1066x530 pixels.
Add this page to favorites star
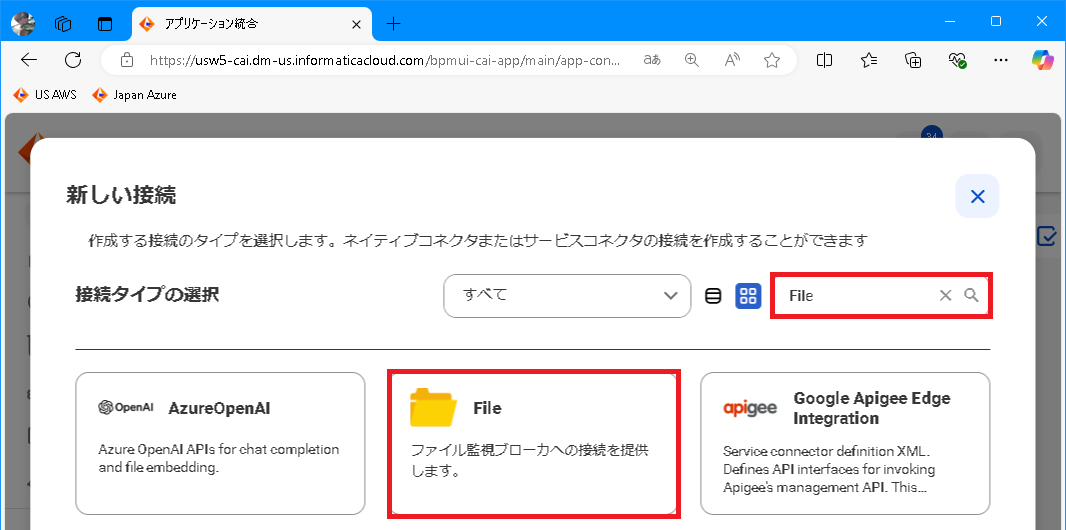(x=772, y=60)
